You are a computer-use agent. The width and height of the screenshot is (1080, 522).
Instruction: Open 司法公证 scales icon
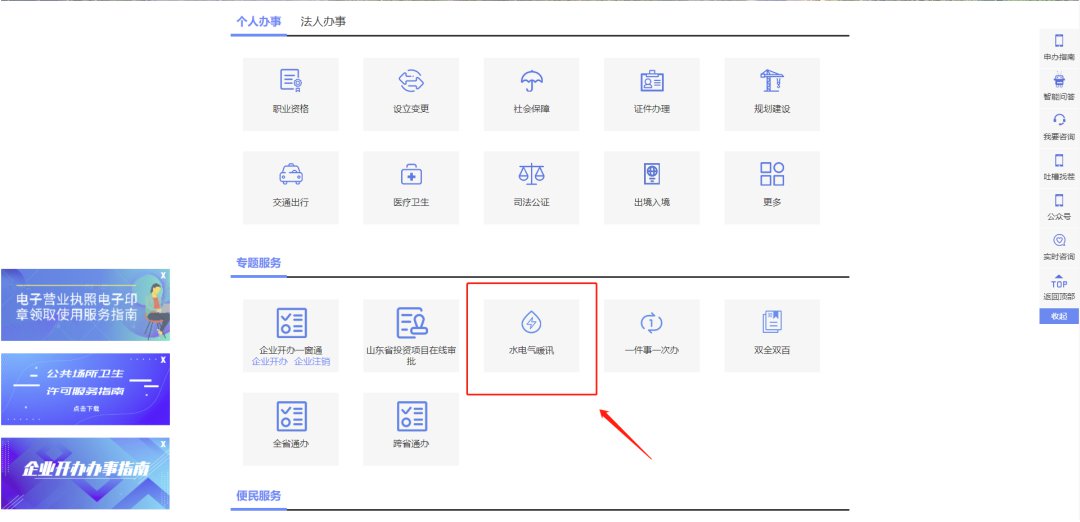(x=531, y=175)
